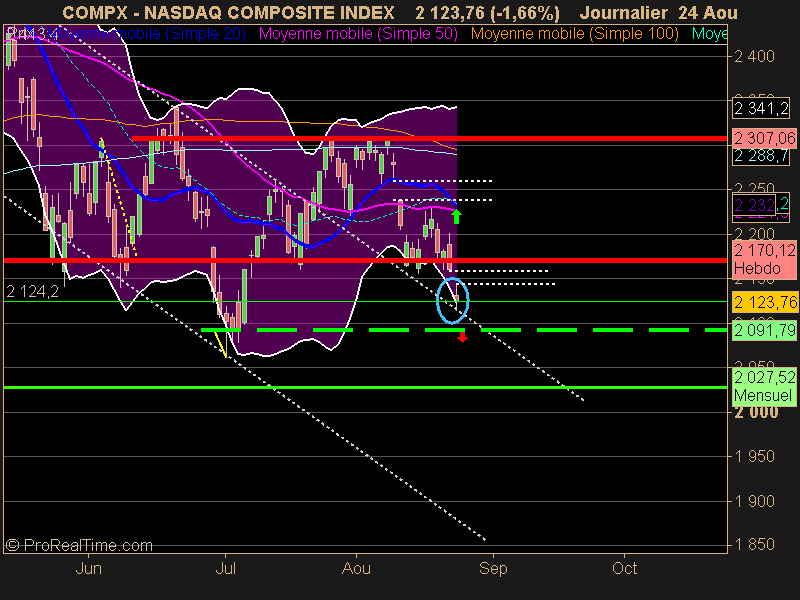Click the green up arrow marker
Viewport: 800px width, 600px height.
457,216
